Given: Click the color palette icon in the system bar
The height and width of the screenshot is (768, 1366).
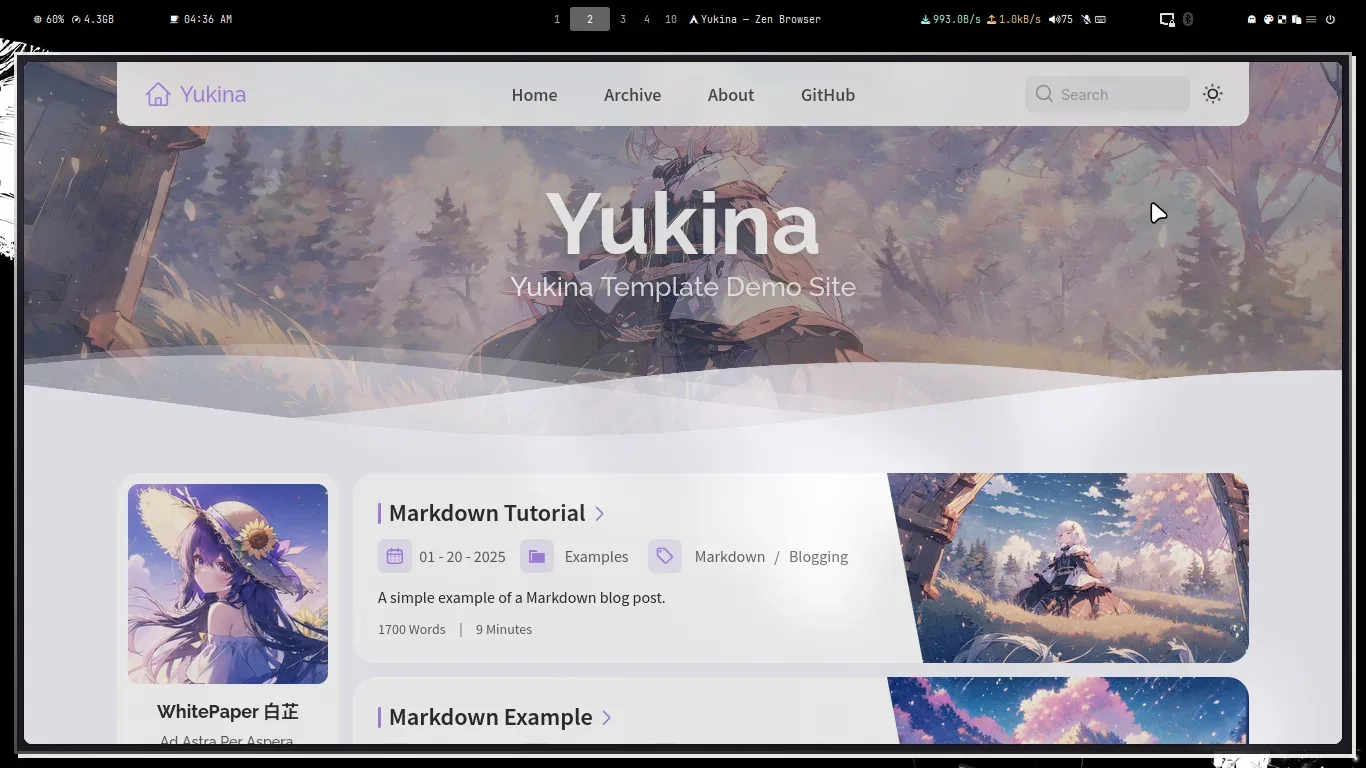Looking at the screenshot, I should pyautogui.click(x=1268, y=19).
